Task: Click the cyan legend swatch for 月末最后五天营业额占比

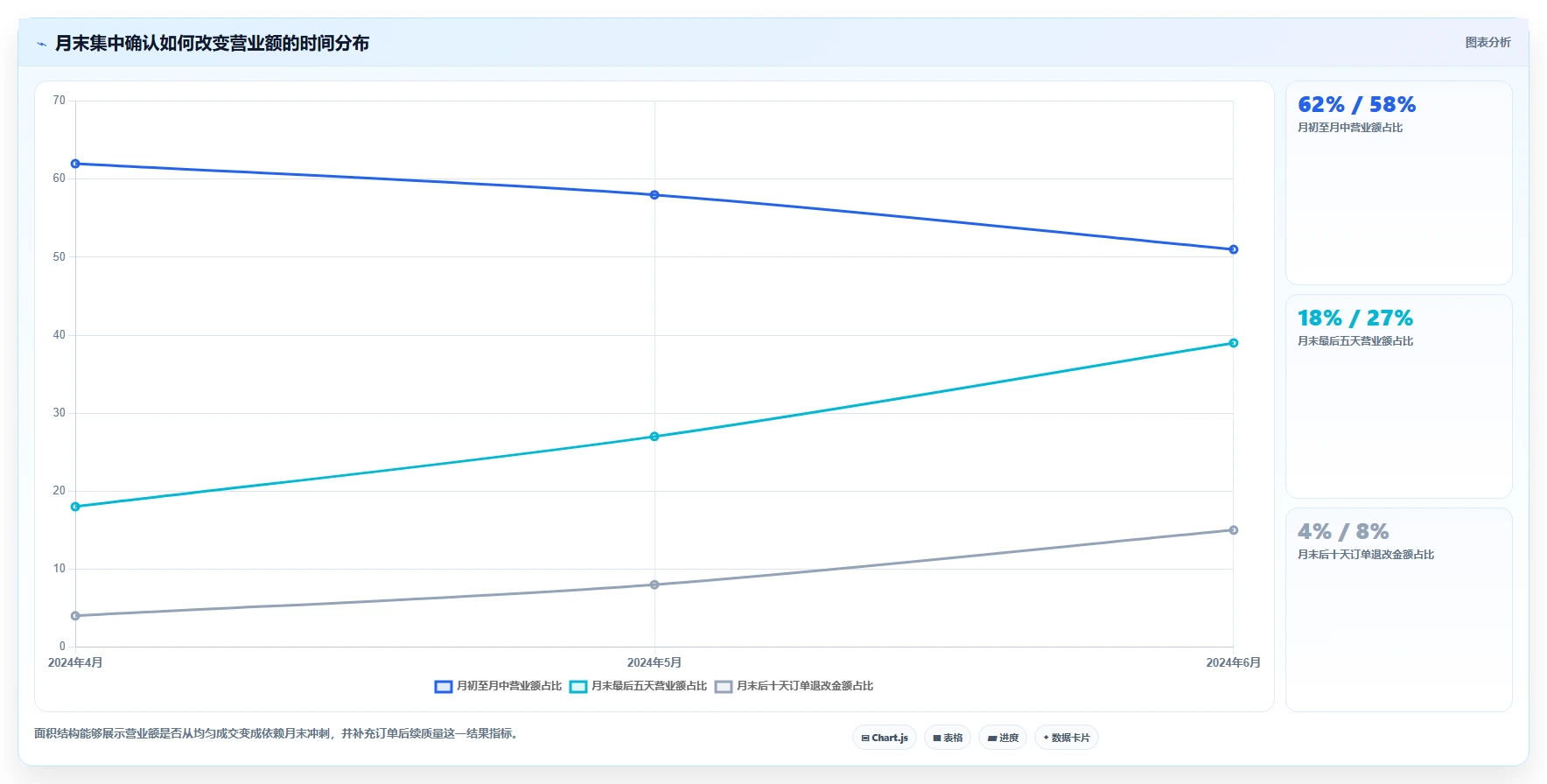Action: 578,686
